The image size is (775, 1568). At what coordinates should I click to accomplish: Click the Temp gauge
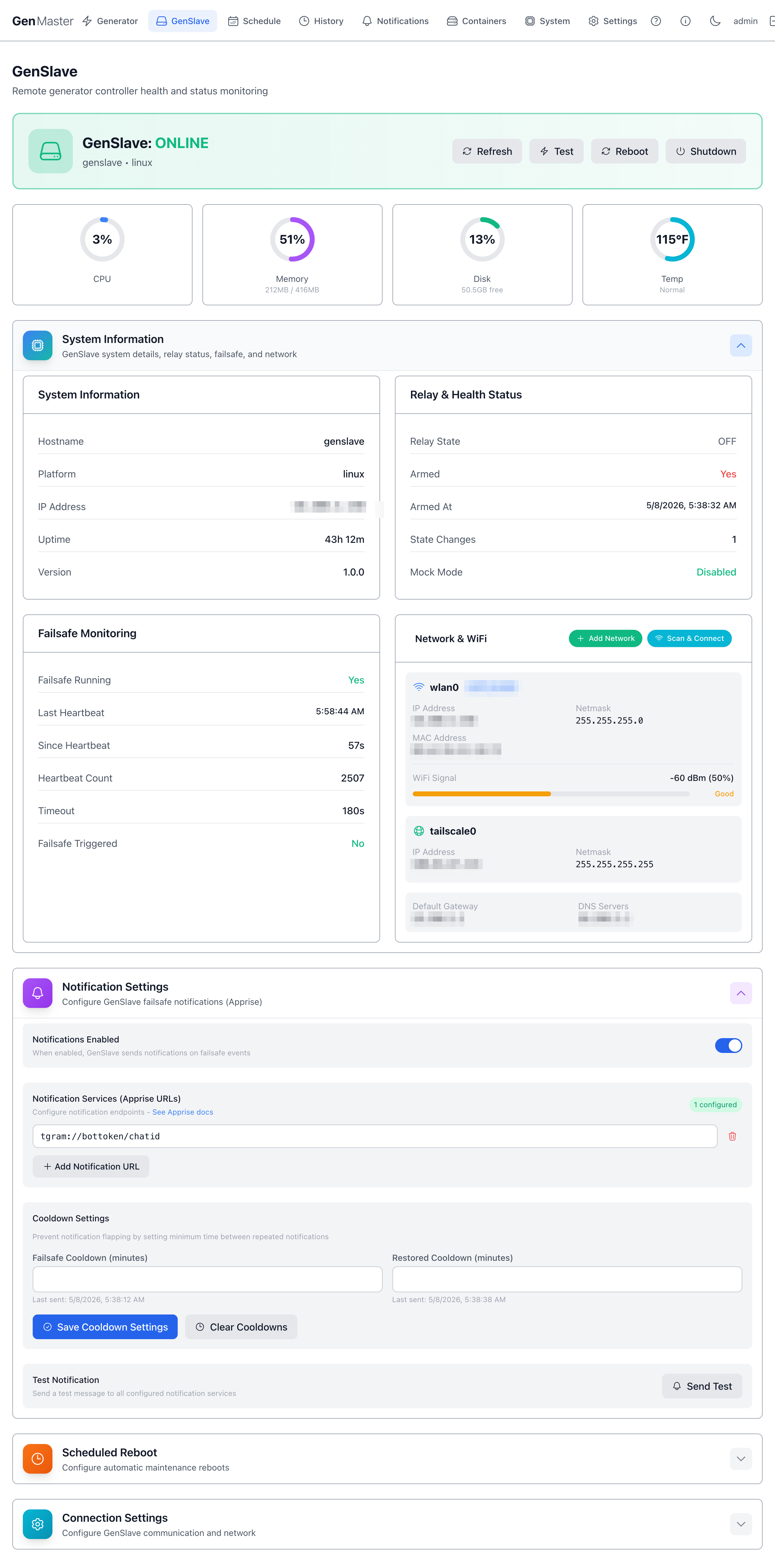point(672,239)
